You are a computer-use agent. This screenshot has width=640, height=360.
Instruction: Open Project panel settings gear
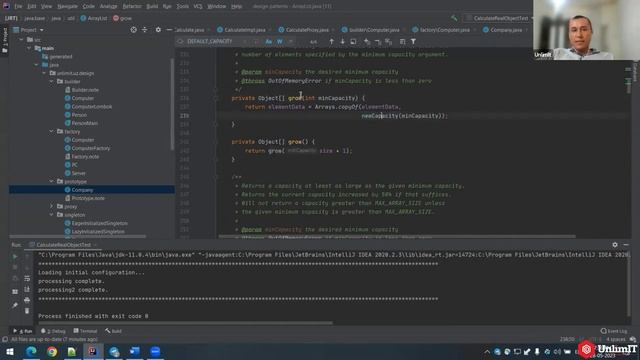point(158,30)
